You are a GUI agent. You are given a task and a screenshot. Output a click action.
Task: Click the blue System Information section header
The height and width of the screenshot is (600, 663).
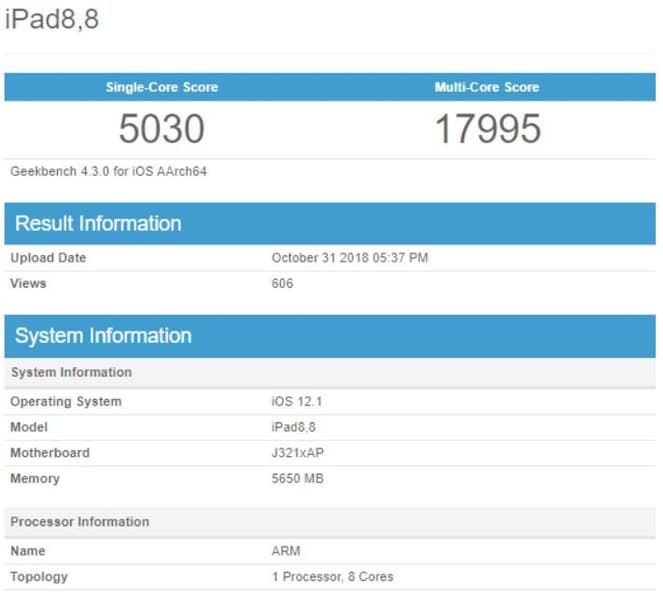pos(103,336)
